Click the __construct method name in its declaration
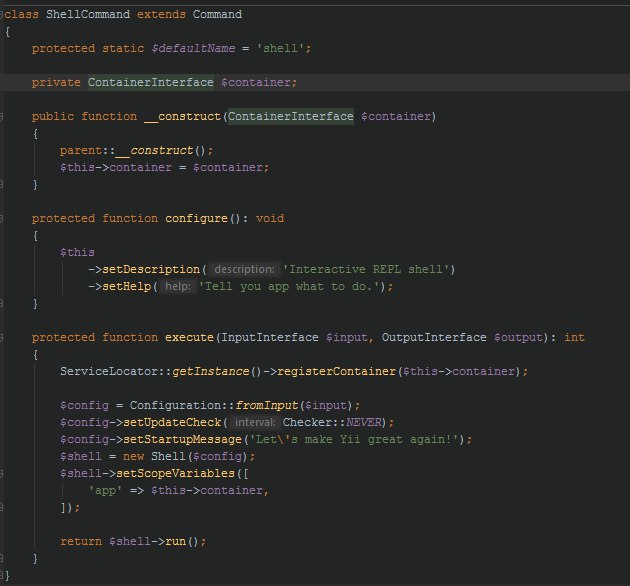 (182, 117)
